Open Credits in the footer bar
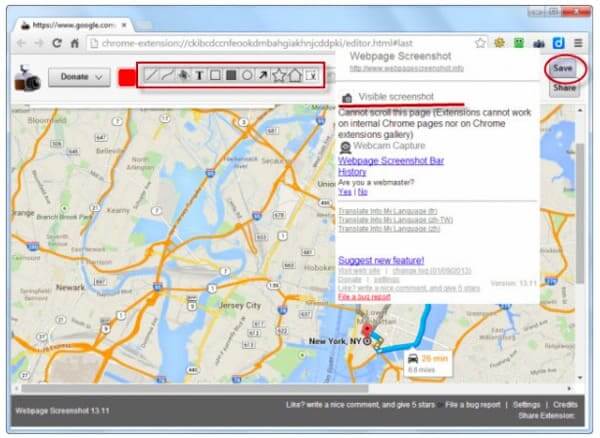600x438 pixels. click(x=565, y=405)
